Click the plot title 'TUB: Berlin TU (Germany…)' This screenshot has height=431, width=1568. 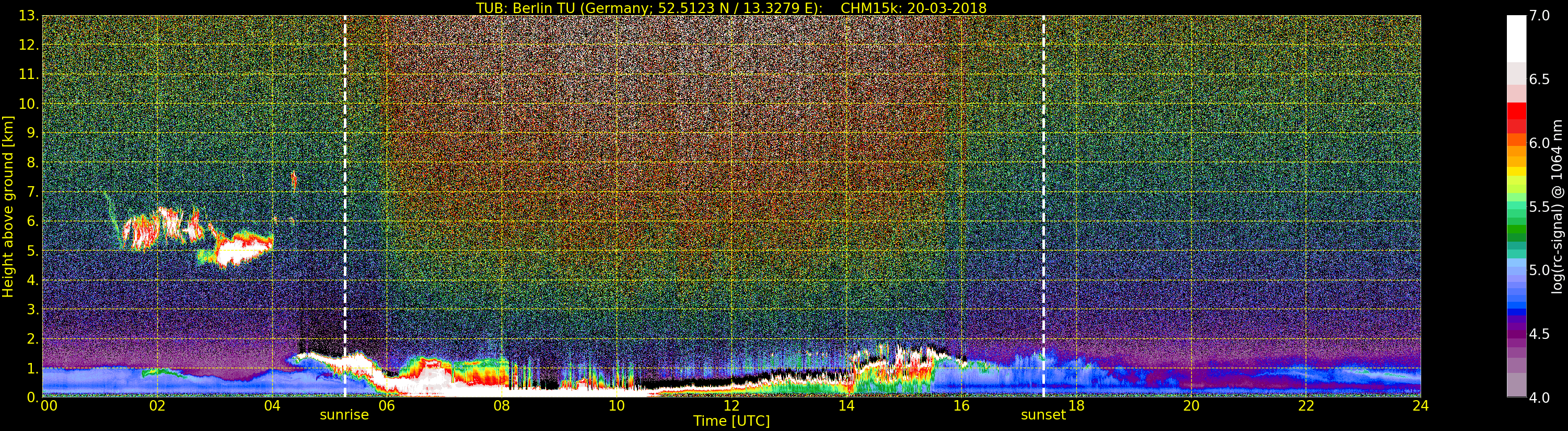point(731,8)
